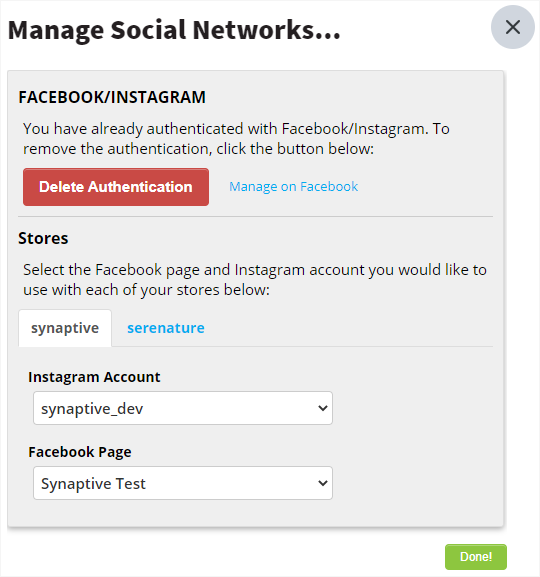Click the Manage Social Networks dialog title
This screenshot has width=540, height=577.
pyautogui.click(x=174, y=30)
